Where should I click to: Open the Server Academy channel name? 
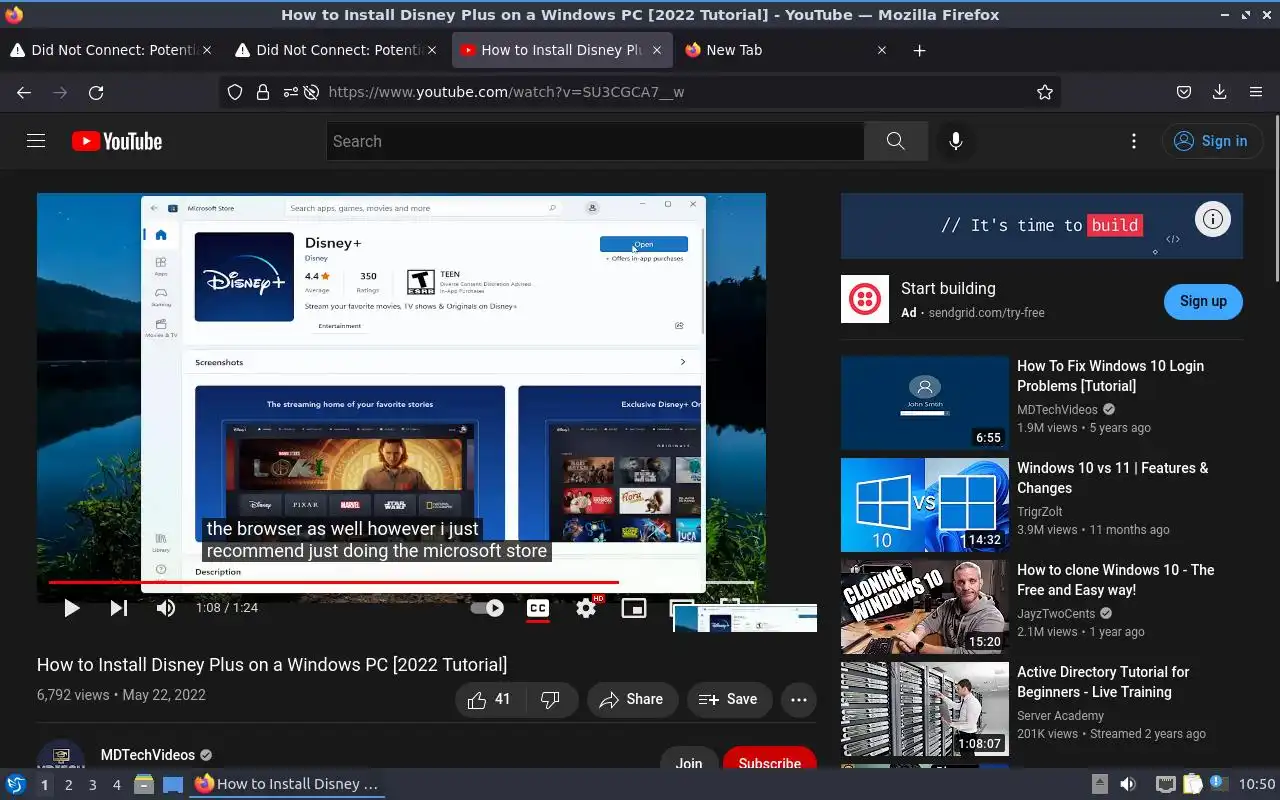1060,716
